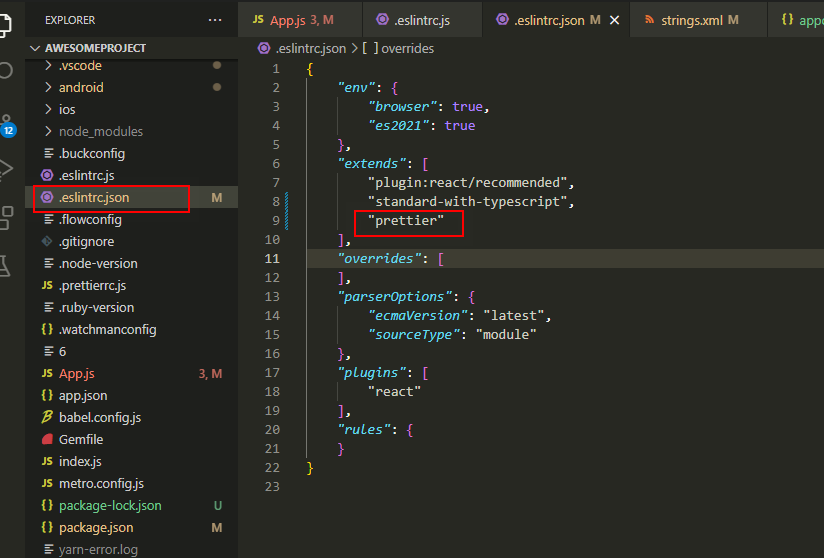Open .prettierrc.js in the explorer
Image resolution: width=824 pixels, height=558 pixels.
92,286
